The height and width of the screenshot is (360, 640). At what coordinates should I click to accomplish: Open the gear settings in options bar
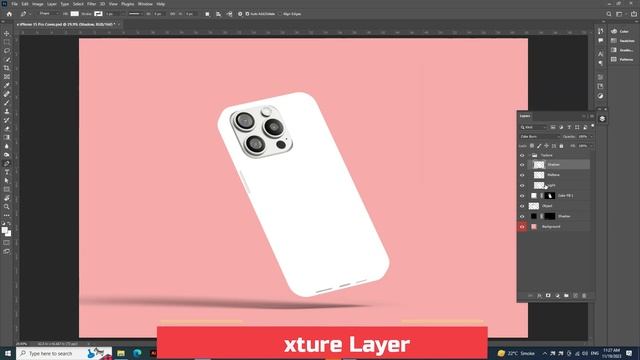240,14
